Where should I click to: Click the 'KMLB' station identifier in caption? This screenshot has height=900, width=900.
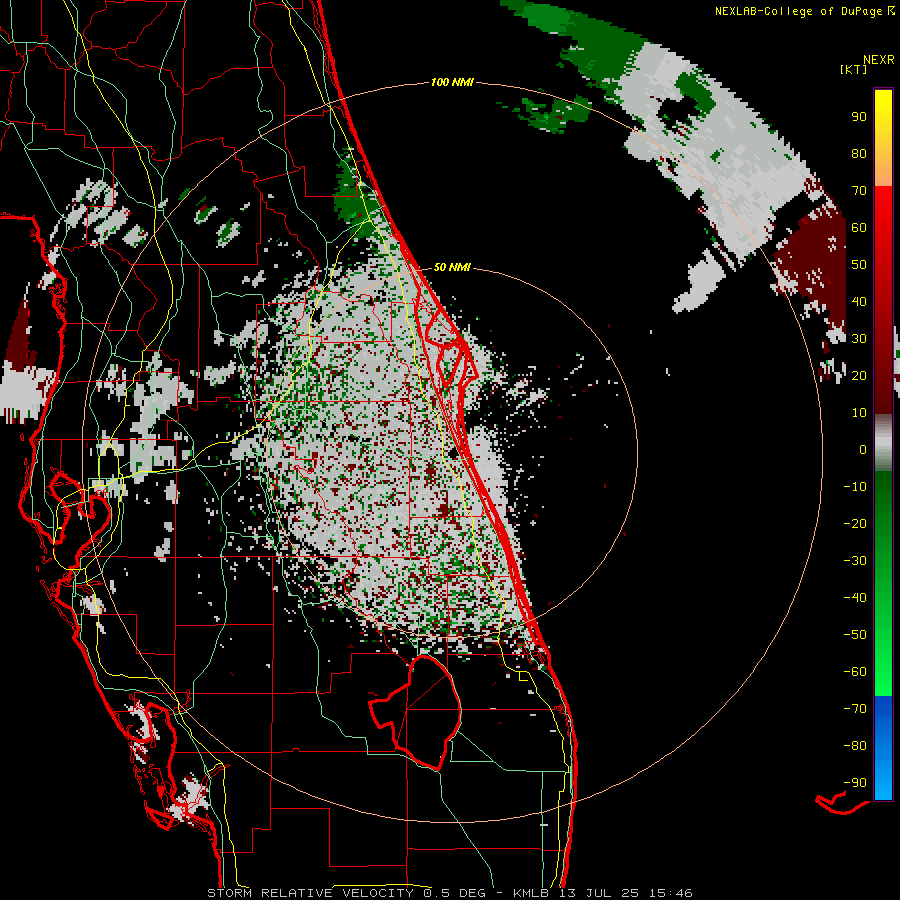531,893
